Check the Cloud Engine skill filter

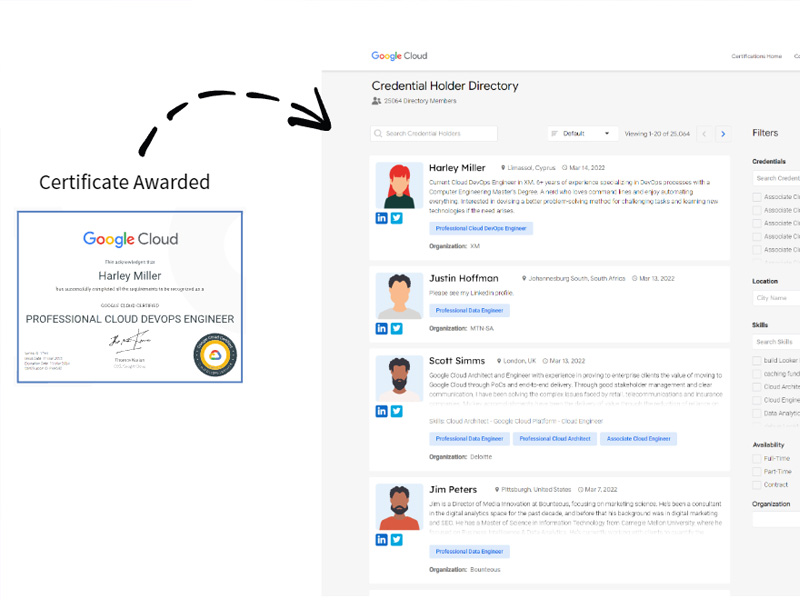(757, 401)
